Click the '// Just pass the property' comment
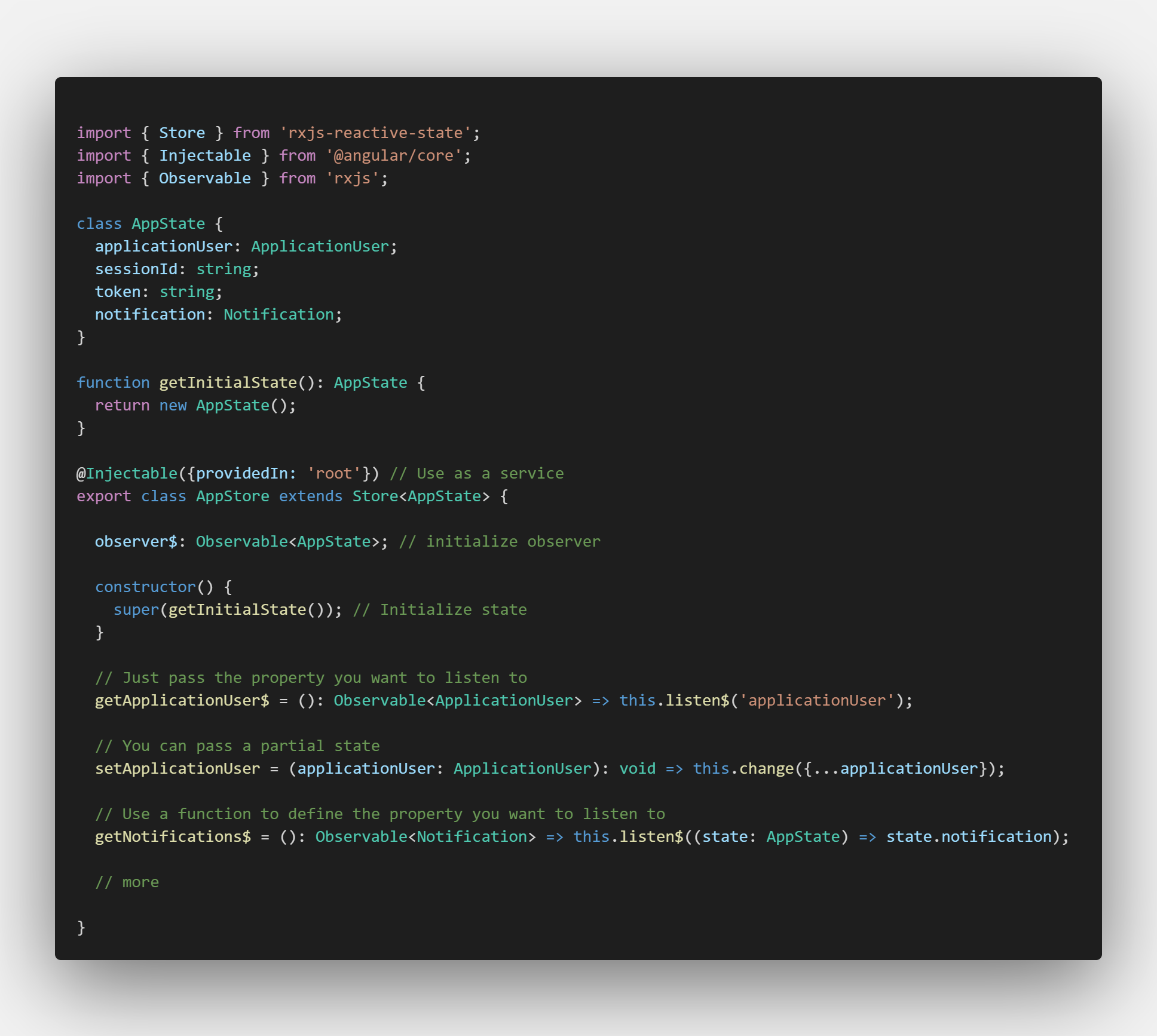The height and width of the screenshot is (1036, 1157). pyautogui.click(x=311, y=678)
